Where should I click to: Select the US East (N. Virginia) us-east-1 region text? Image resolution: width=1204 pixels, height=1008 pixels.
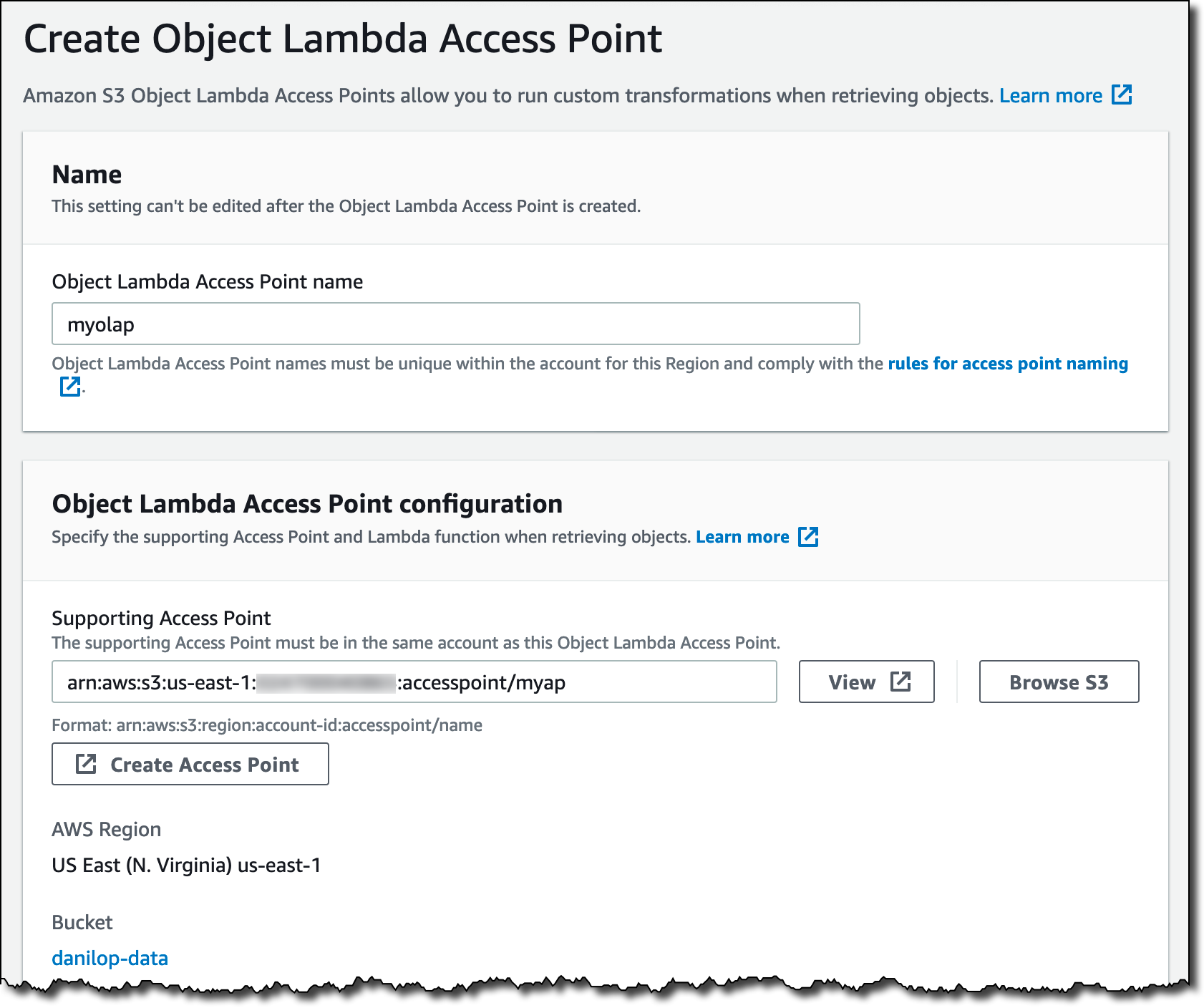click(x=186, y=866)
